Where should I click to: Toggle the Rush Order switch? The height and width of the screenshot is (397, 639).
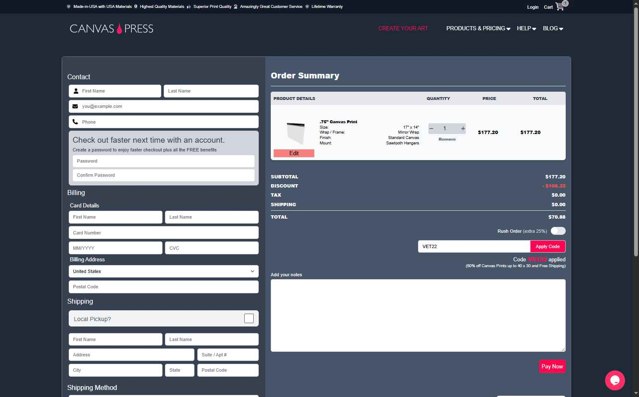click(558, 231)
